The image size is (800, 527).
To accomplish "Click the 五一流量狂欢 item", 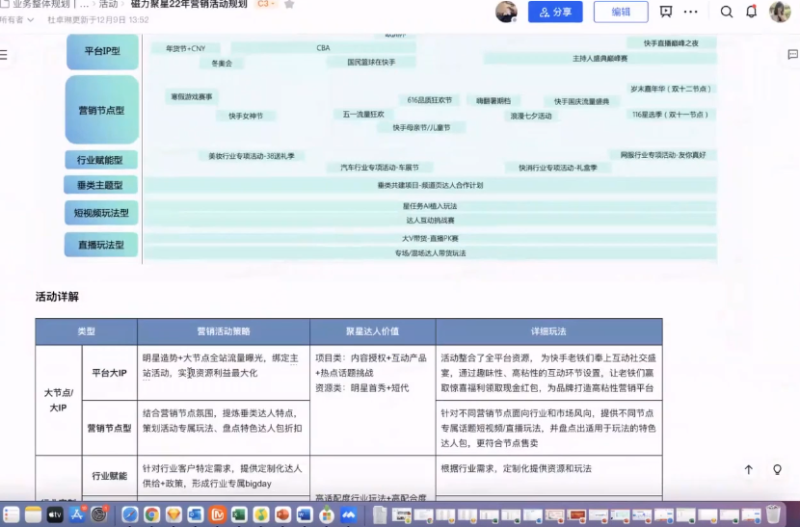I will click(x=363, y=114).
